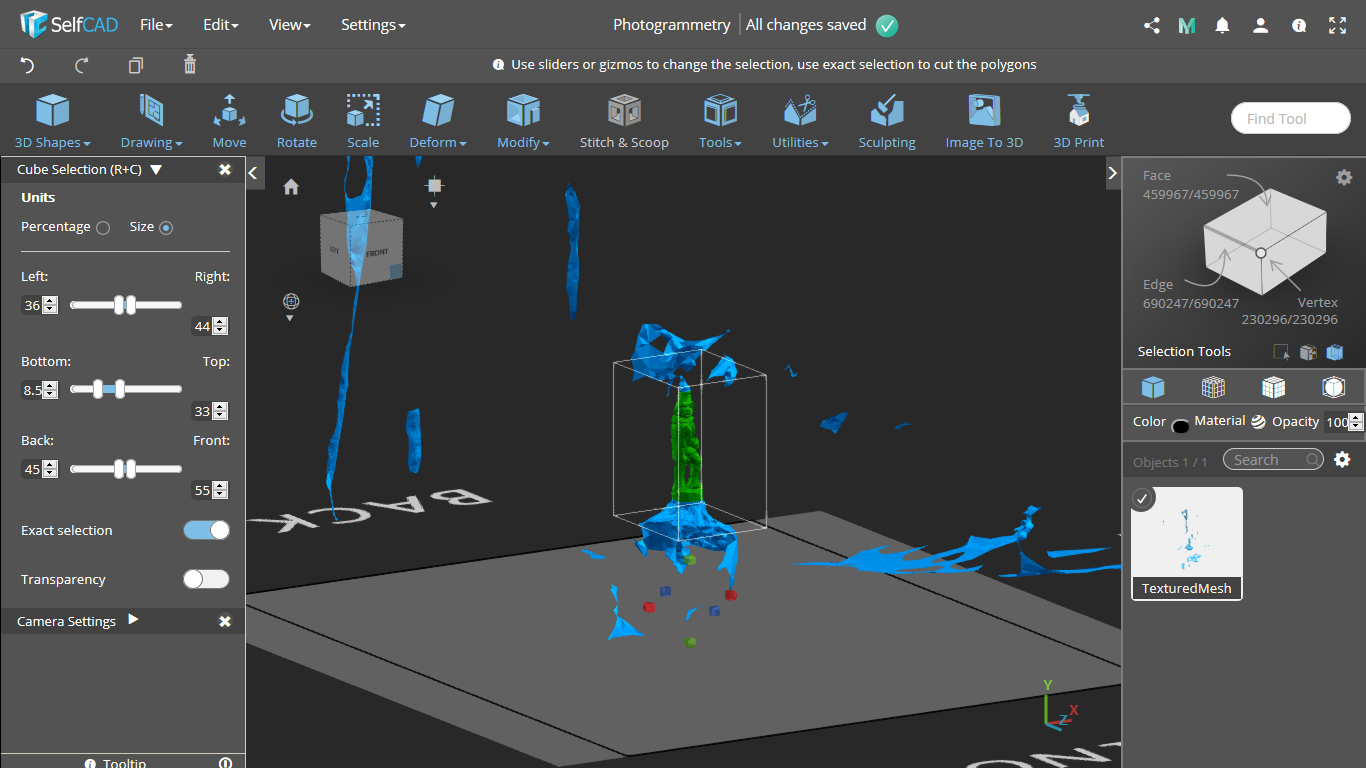Screen dimensions: 1366x768
Task: Toggle Transparency switch
Action: pyautogui.click(x=206, y=579)
